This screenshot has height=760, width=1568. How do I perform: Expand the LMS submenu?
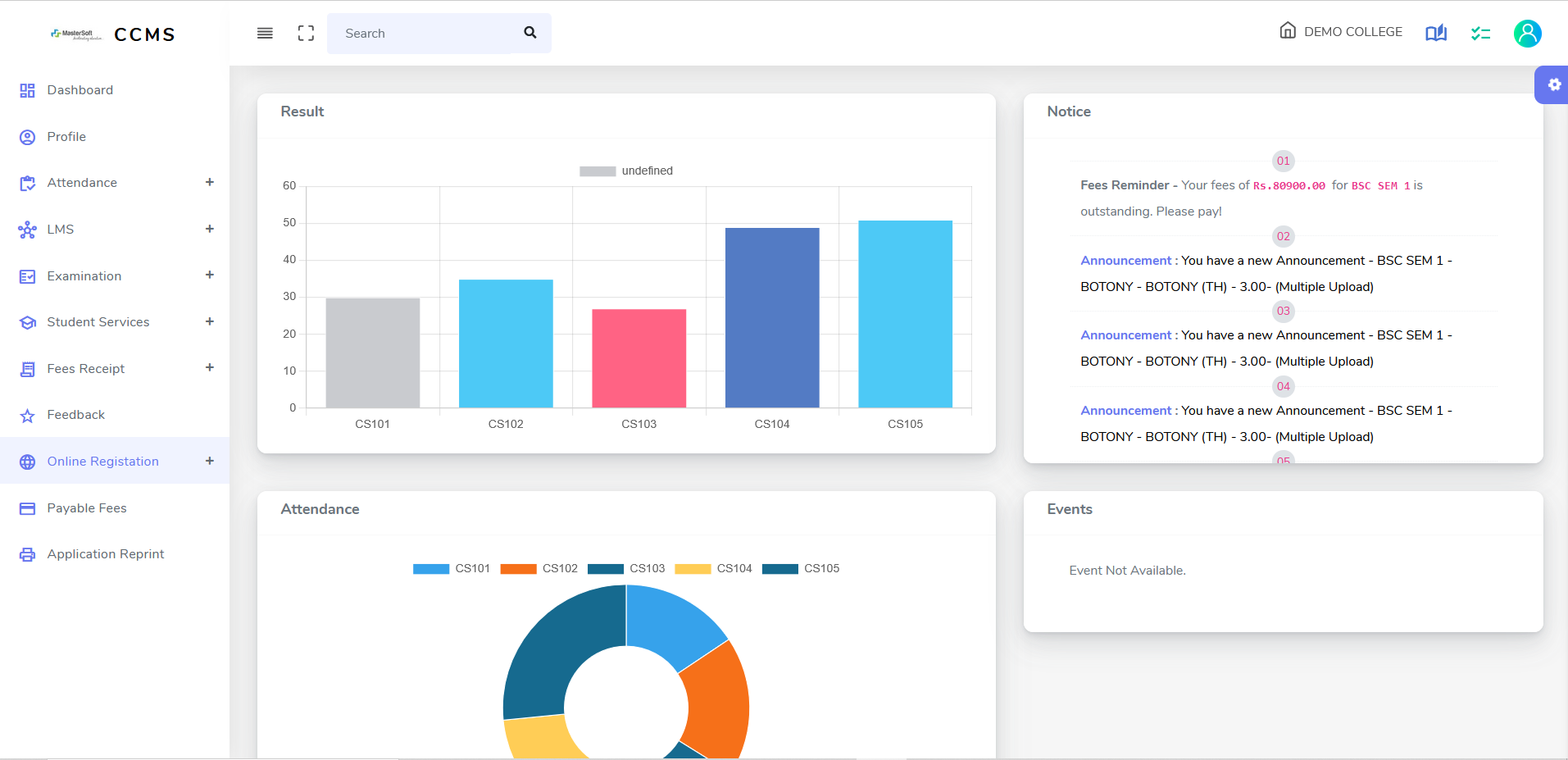(211, 229)
